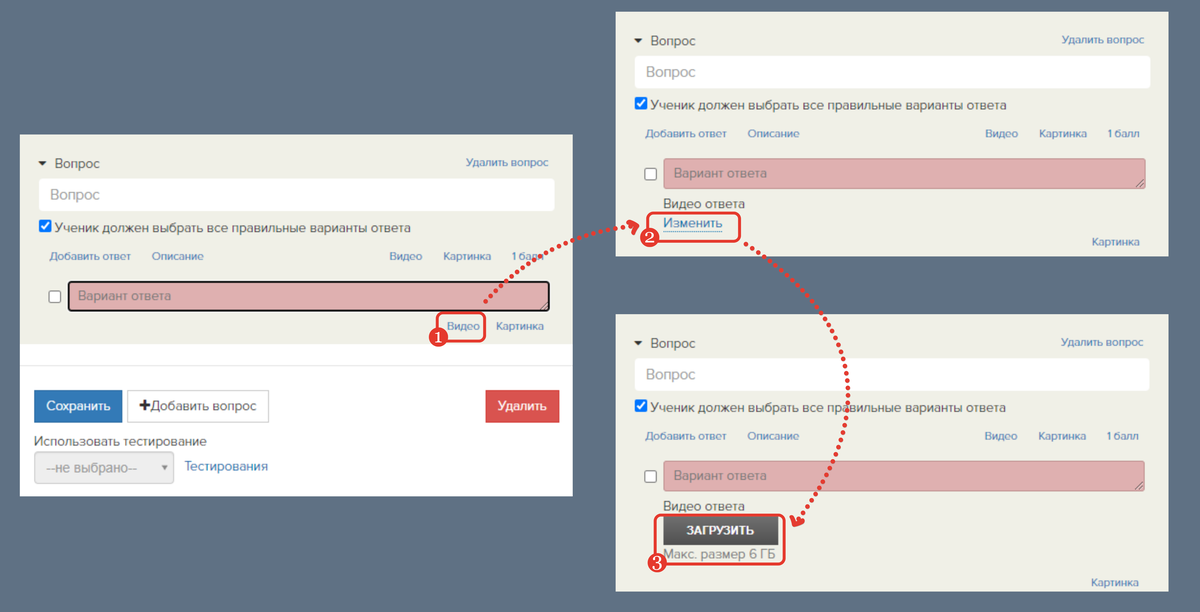Screen dimensions: 1200x612
Task: Click the blue Сохранить button
Action: click(78, 406)
